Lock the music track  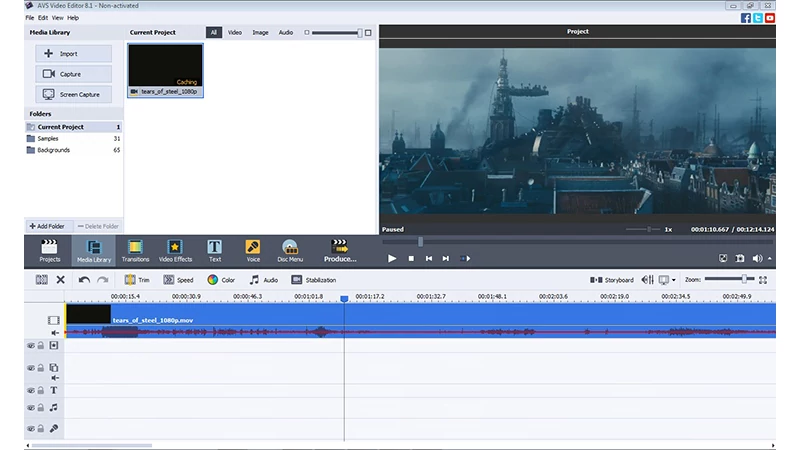point(41,408)
